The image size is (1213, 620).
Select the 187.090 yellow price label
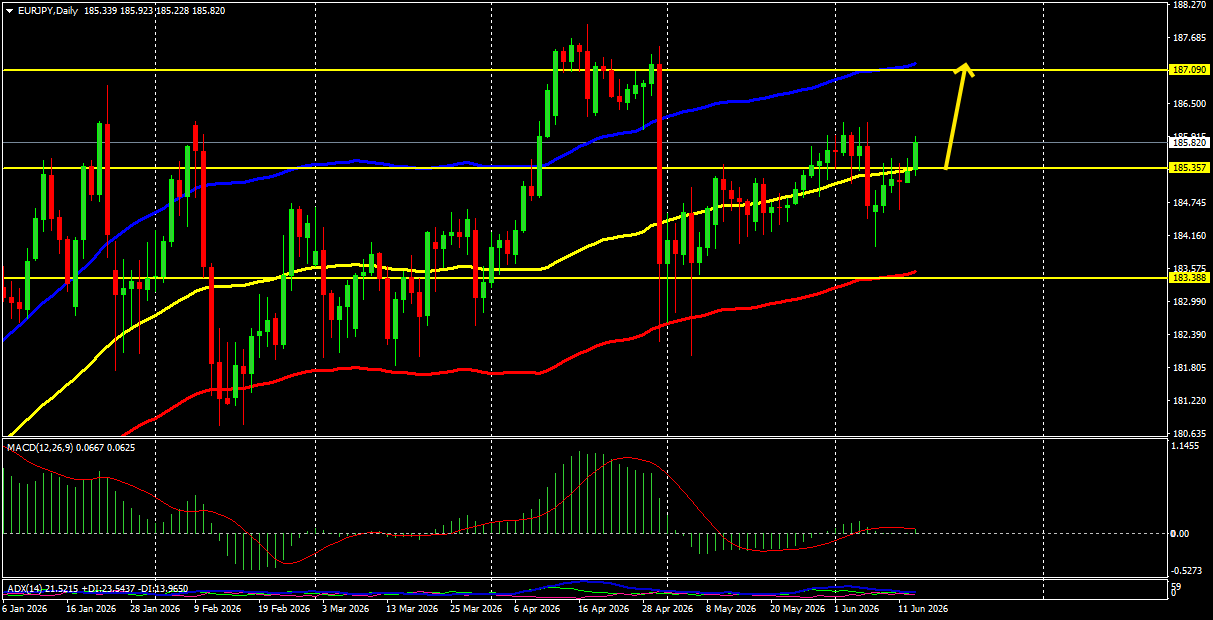click(x=1189, y=70)
